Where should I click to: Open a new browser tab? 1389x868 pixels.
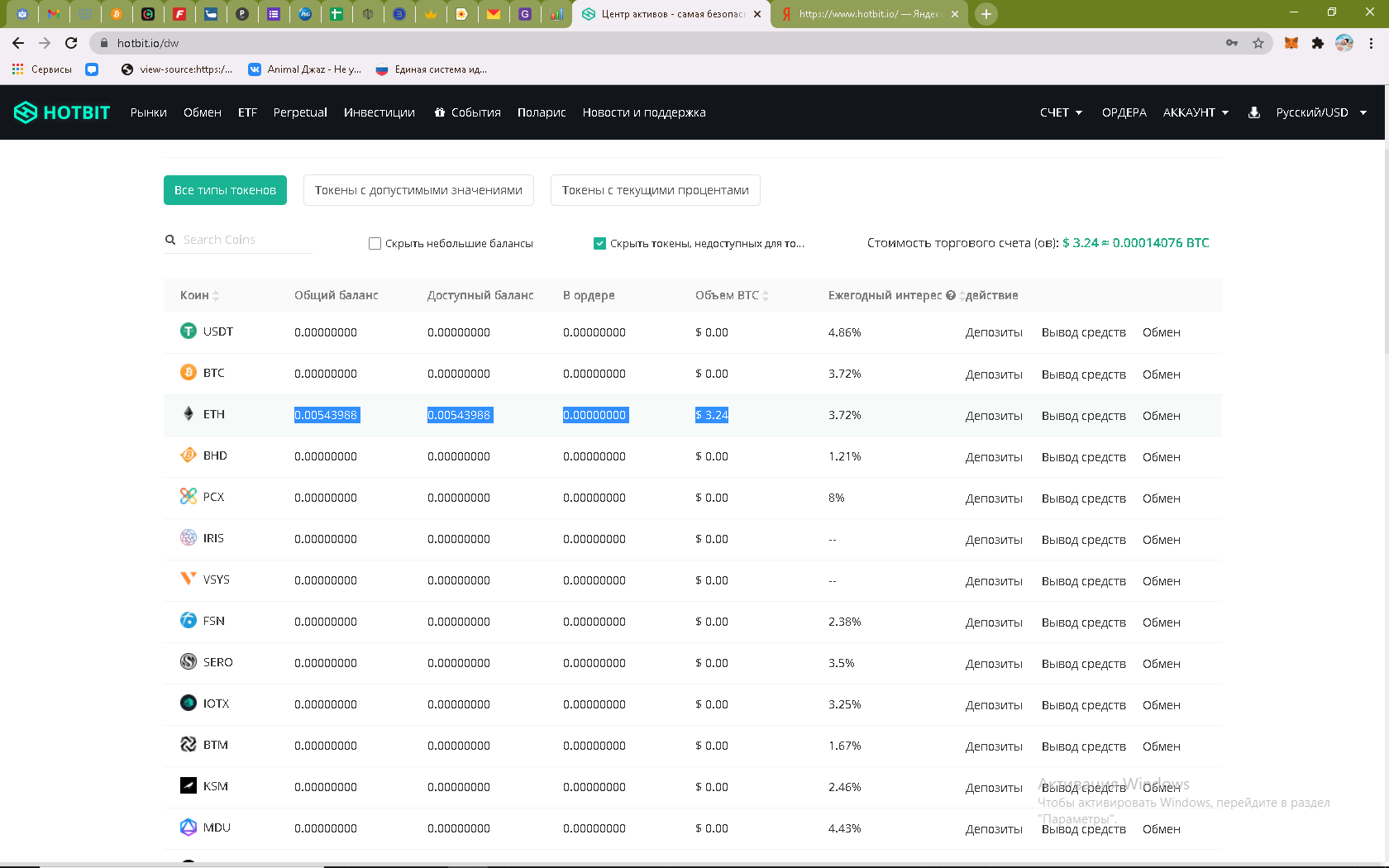tap(986, 14)
